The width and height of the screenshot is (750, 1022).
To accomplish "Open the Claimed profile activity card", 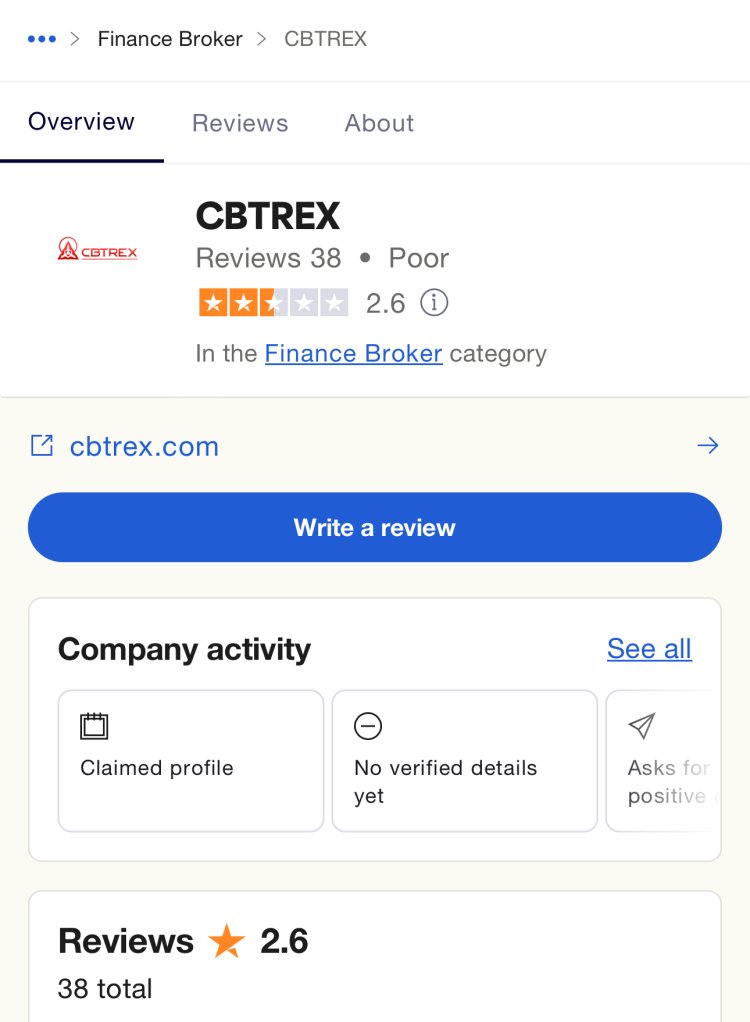I will click(x=191, y=761).
